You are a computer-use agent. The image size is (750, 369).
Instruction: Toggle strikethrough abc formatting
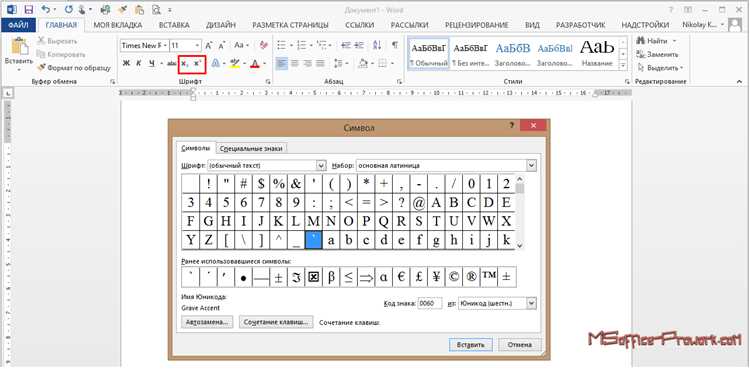coord(172,63)
